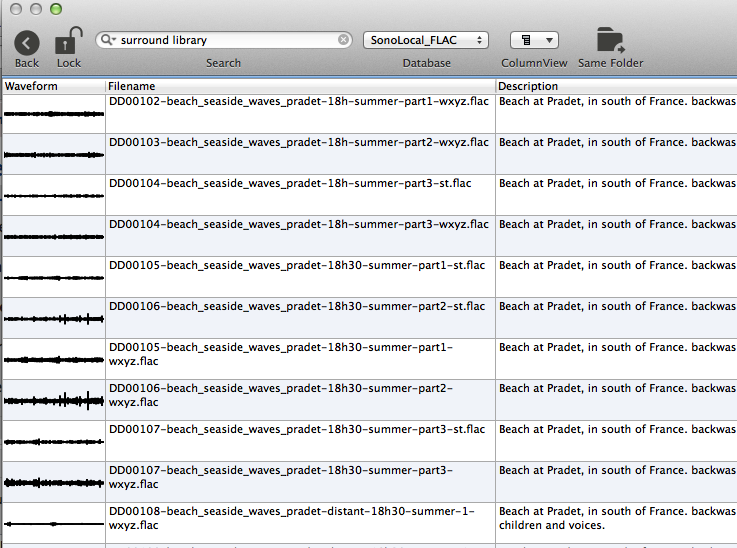Click the Description column header
This screenshot has width=737, height=548.
click(615, 86)
